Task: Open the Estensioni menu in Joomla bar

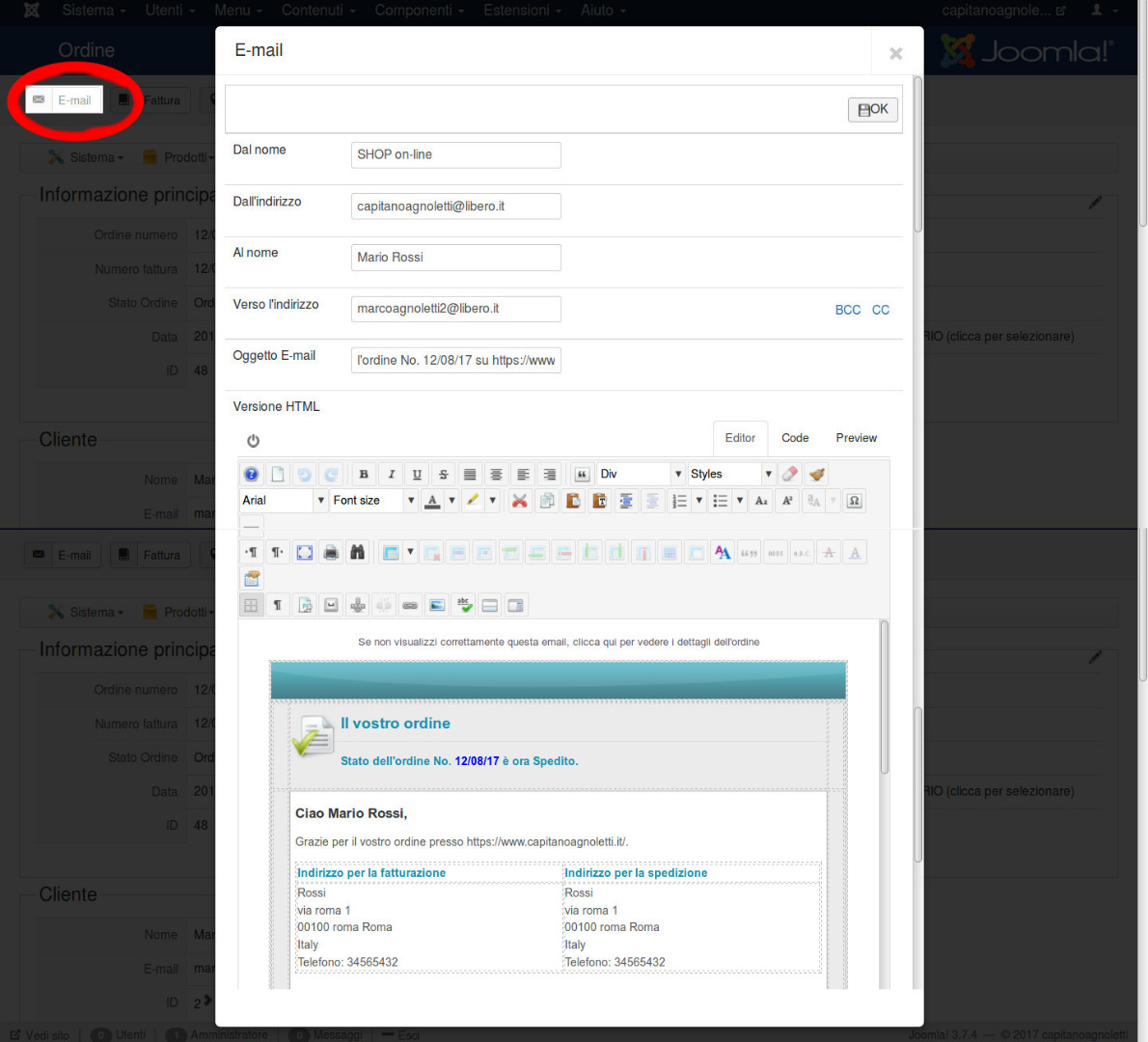Action: (x=522, y=11)
